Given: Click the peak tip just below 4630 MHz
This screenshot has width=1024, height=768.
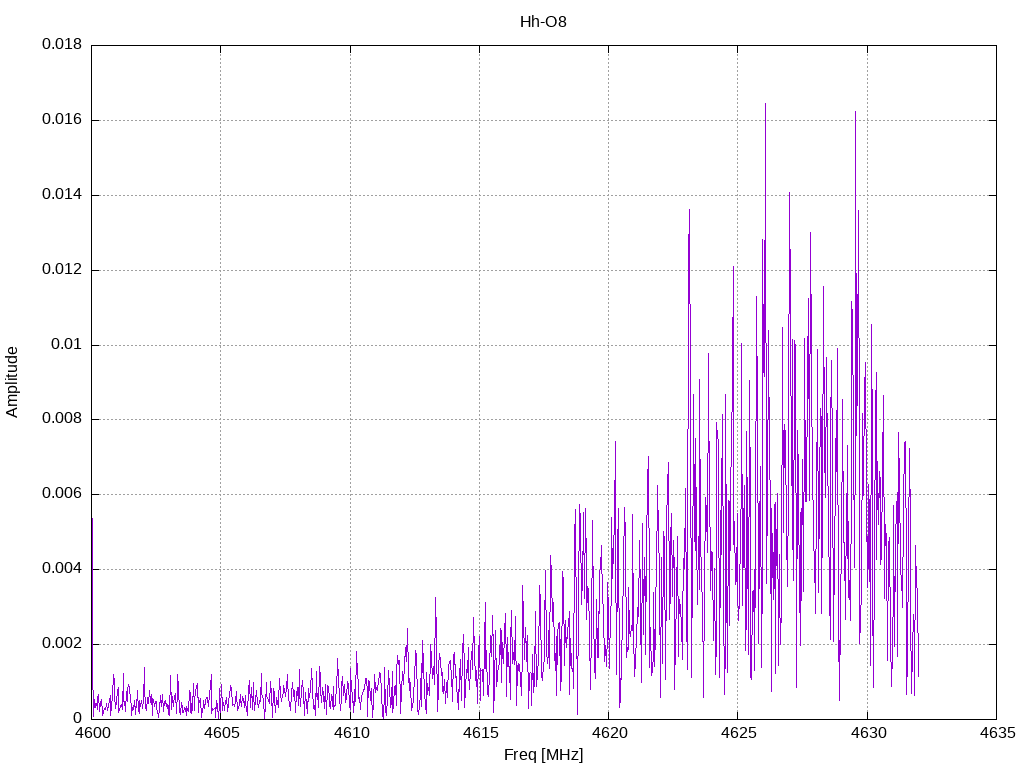Looking at the screenshot, I should pos(855,112).
